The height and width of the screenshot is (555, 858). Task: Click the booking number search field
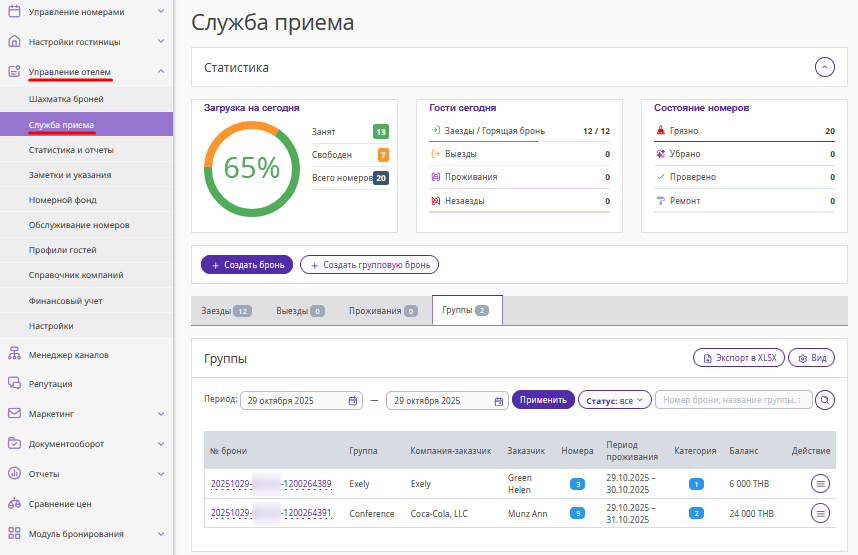(x=732, y=400)
